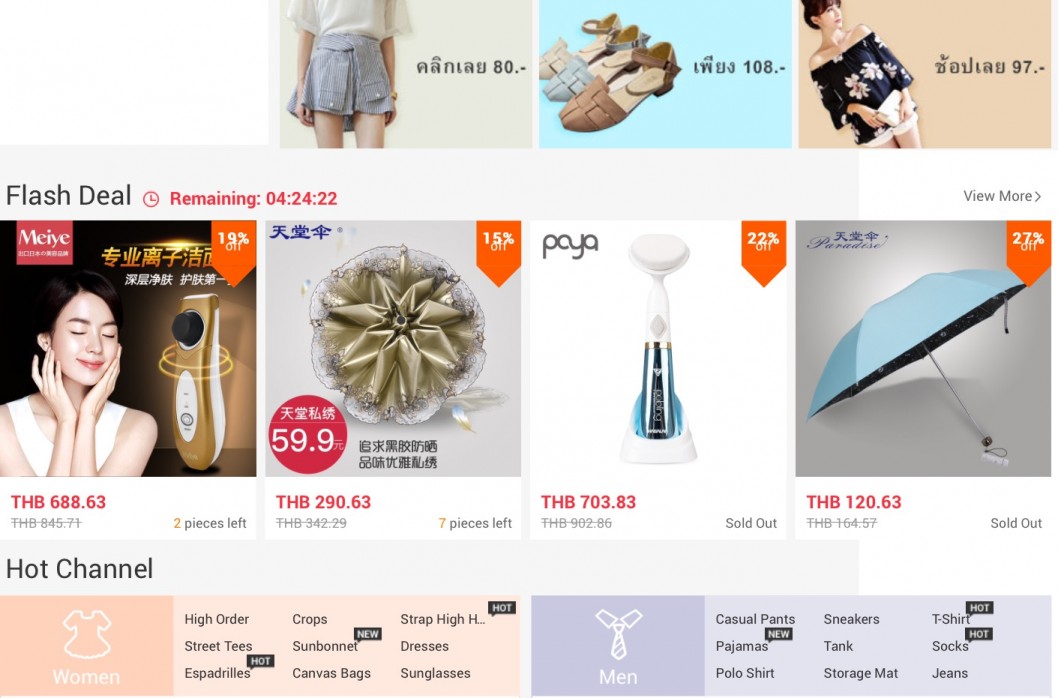
Task: Open the gold lace umbrella product image
Action: pos(393,348)
